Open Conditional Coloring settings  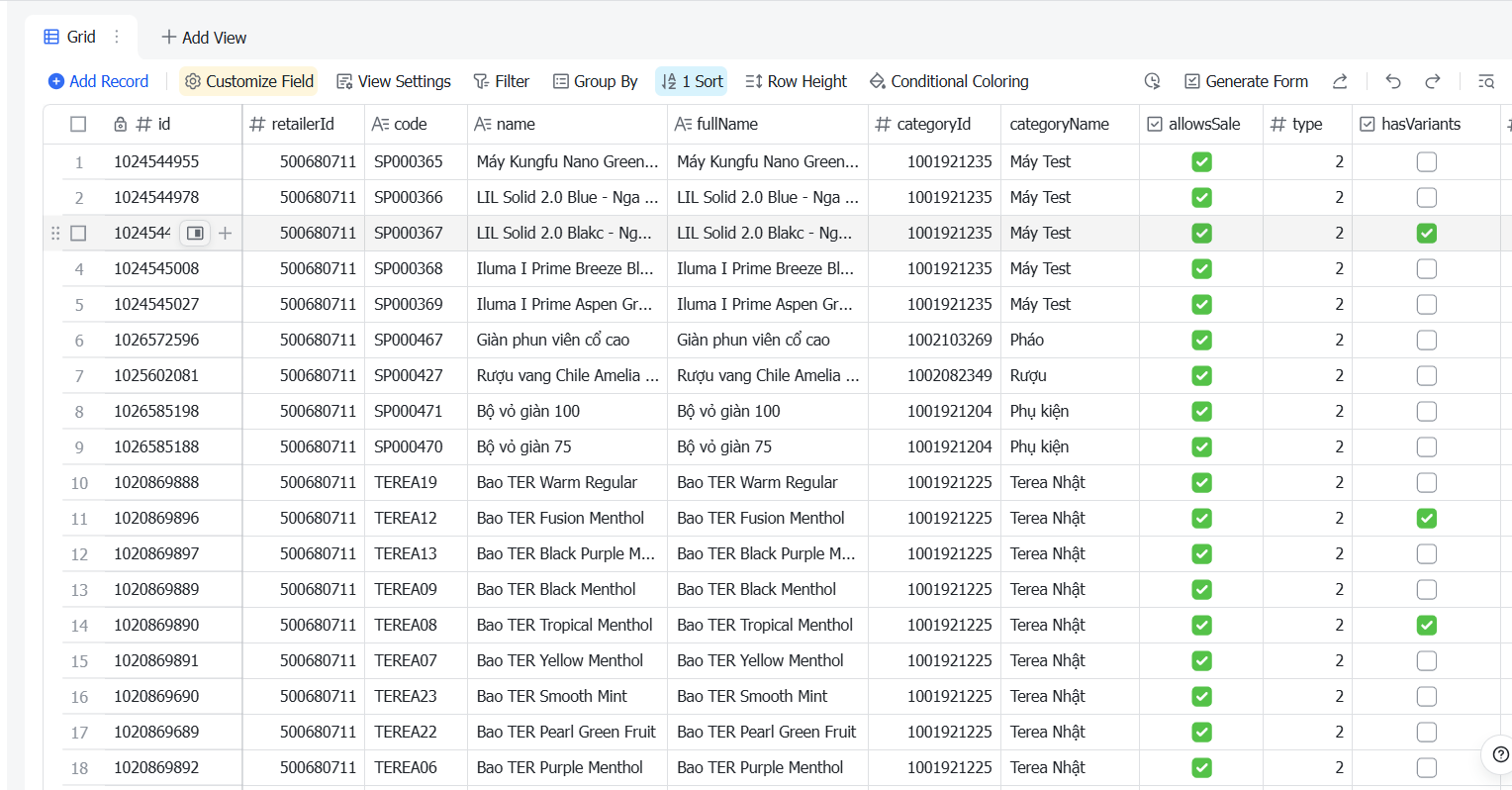click(949, 81)
